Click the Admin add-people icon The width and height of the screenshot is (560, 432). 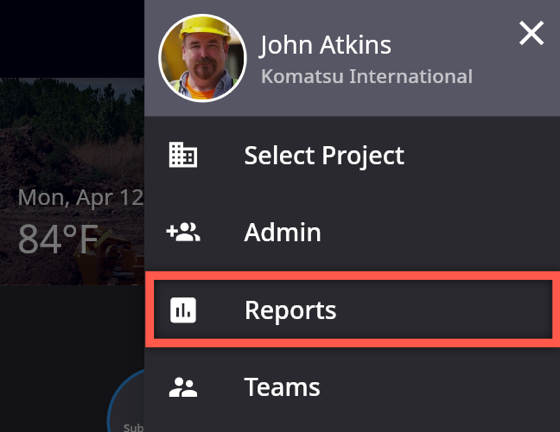pyautogui.click(x=183, y=232)
